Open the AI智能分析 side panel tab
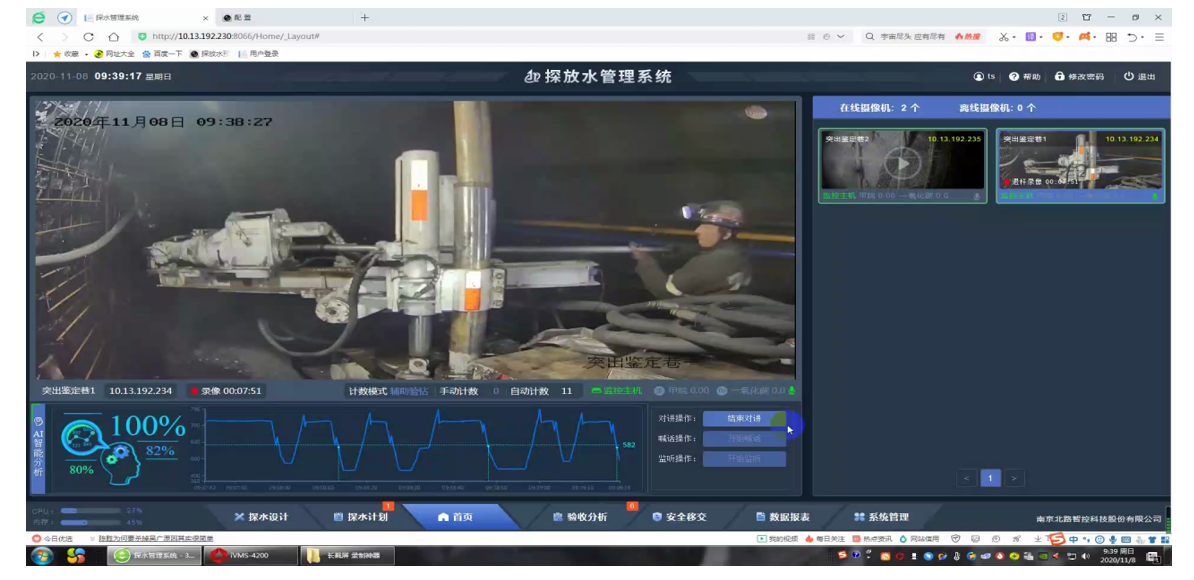 click(38, 446)
